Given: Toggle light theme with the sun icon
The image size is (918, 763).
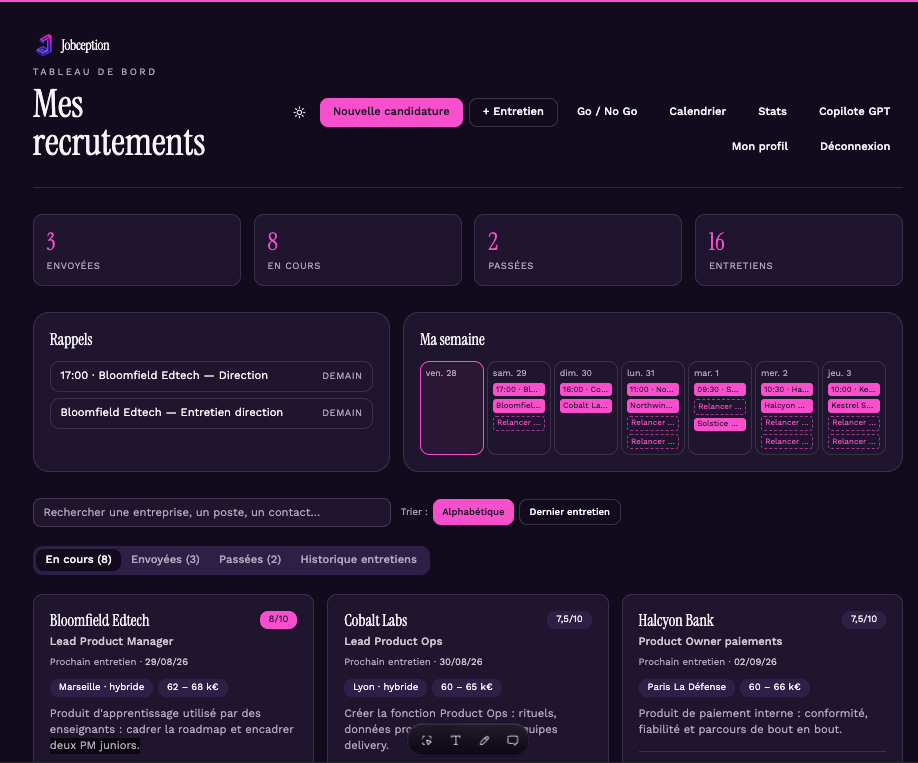Looking at the screenshot, I should [299, 112].
